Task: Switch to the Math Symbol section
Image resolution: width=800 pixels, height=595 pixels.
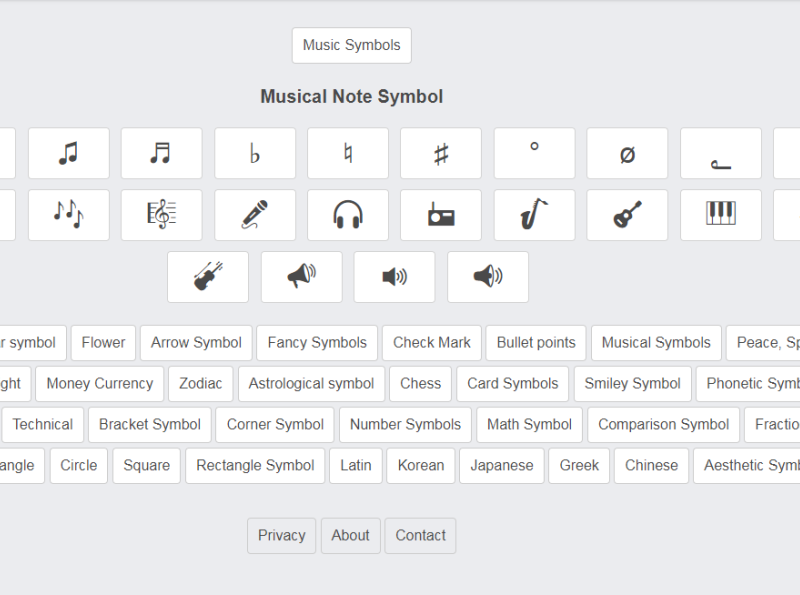Action: tap(529, 425)
